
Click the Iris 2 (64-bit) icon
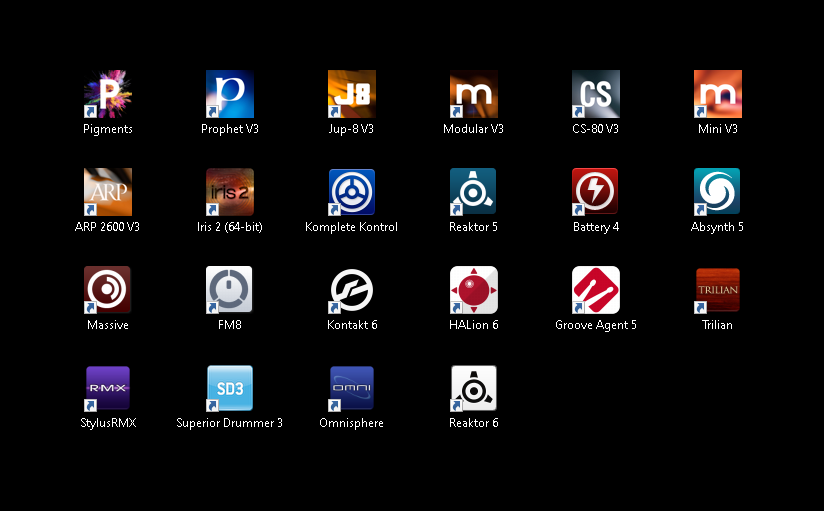(x=230, y=192)
